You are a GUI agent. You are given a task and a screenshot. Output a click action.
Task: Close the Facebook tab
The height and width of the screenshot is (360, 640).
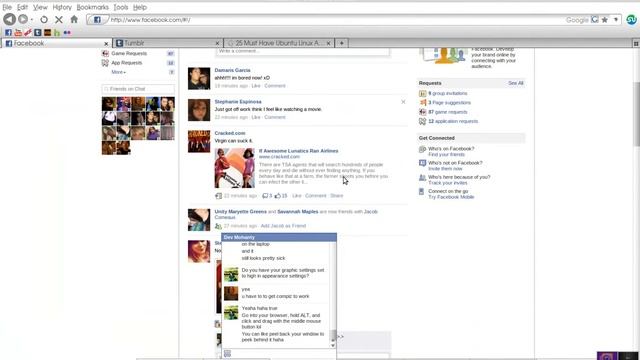click(x=106, y=43)
